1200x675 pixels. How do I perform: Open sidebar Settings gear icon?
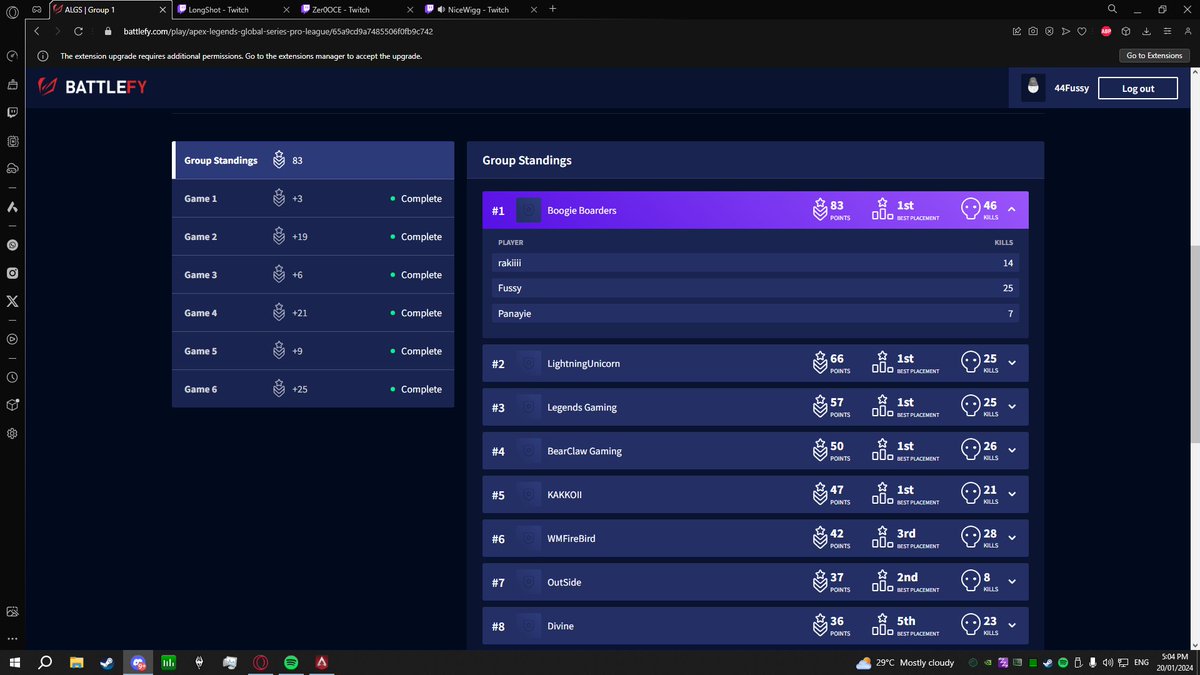[x=12, y=433]
